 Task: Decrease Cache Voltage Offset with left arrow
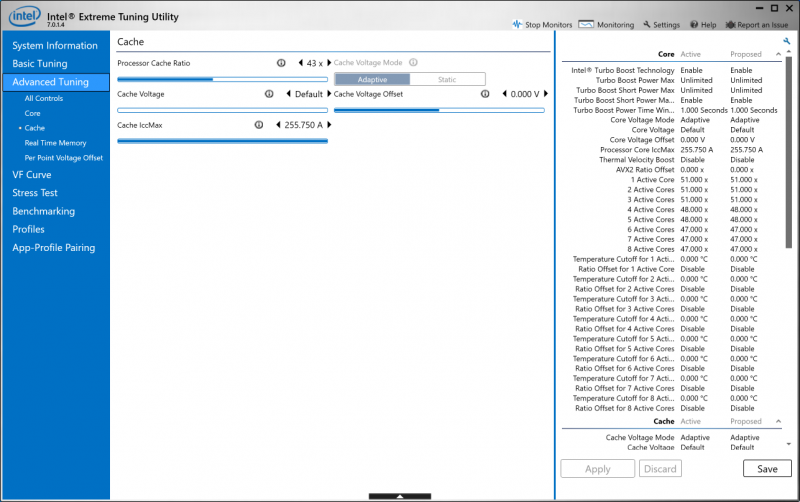tap(505, 94)
